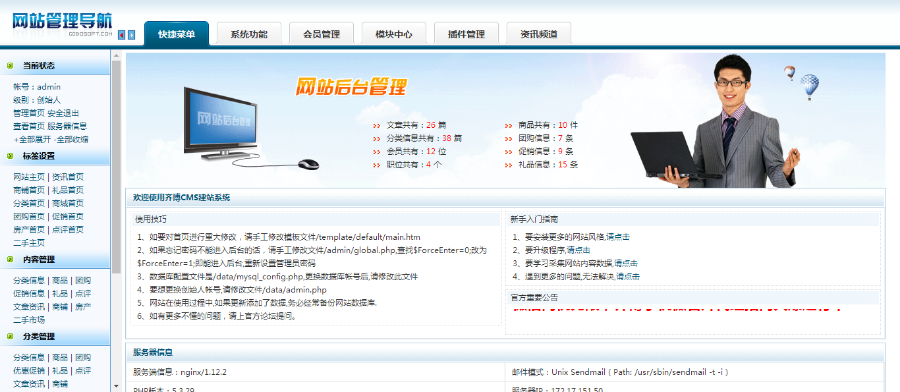Click the red left-arrow tab scroller
The image size is (900, 392).
(122, 35)
